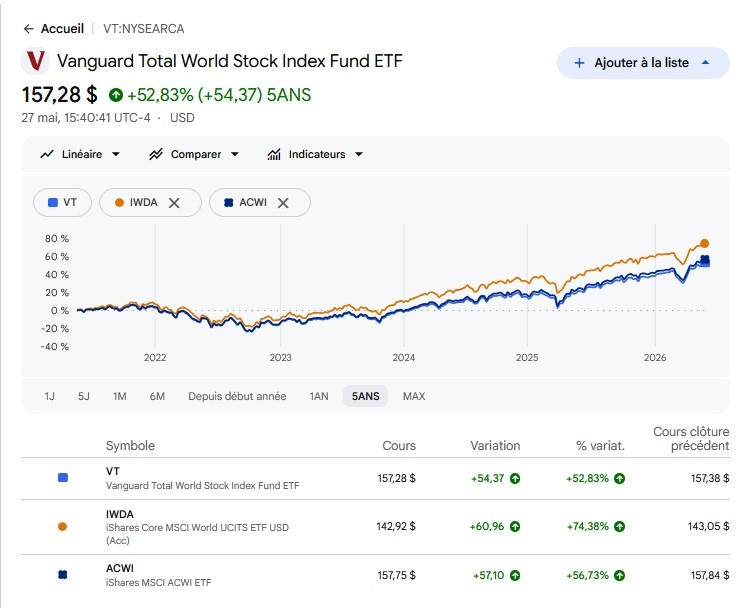Click the orange IWDA endpoint on chart
Screen dimensions: 750x608
coord(704,243)
